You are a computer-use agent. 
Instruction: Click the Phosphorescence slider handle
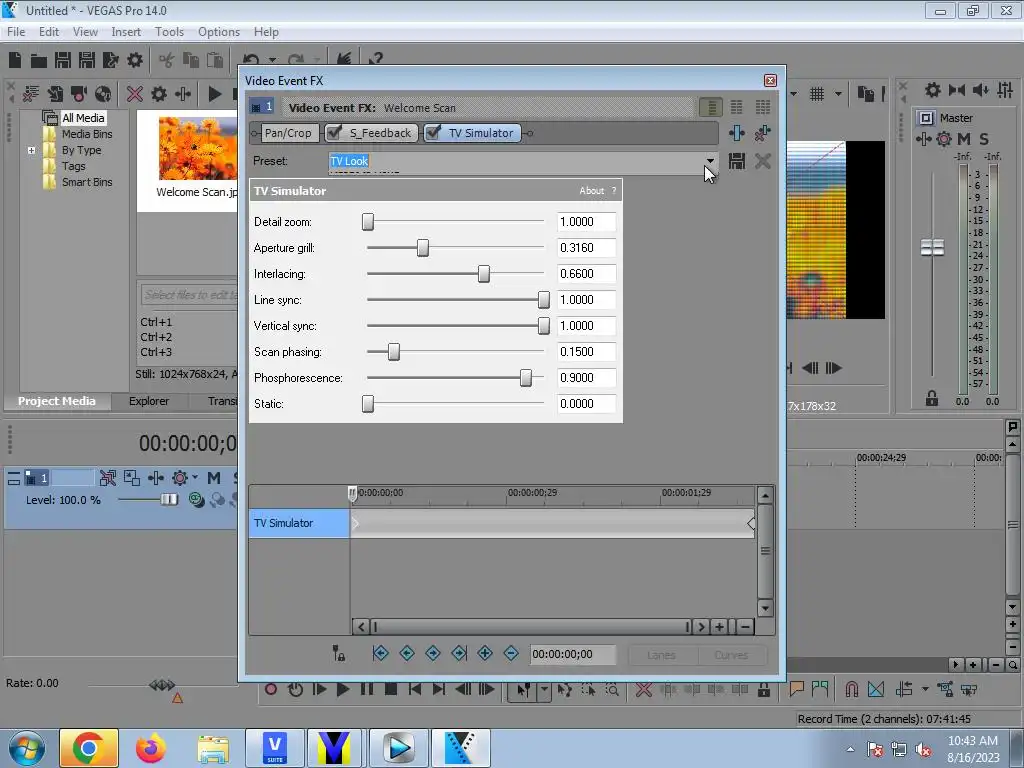click(526, 377)
